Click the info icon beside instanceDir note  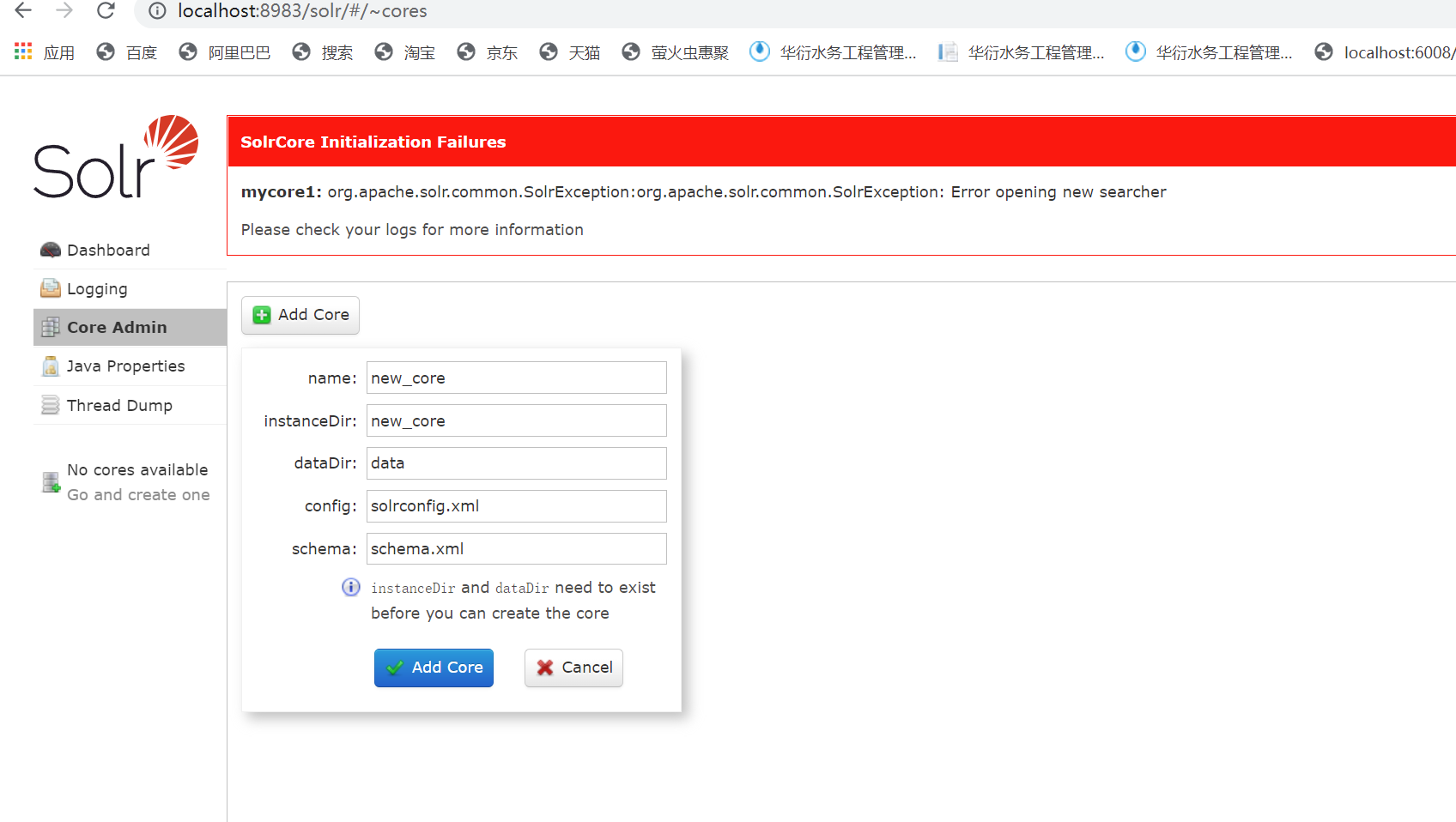tap(351, 587)
